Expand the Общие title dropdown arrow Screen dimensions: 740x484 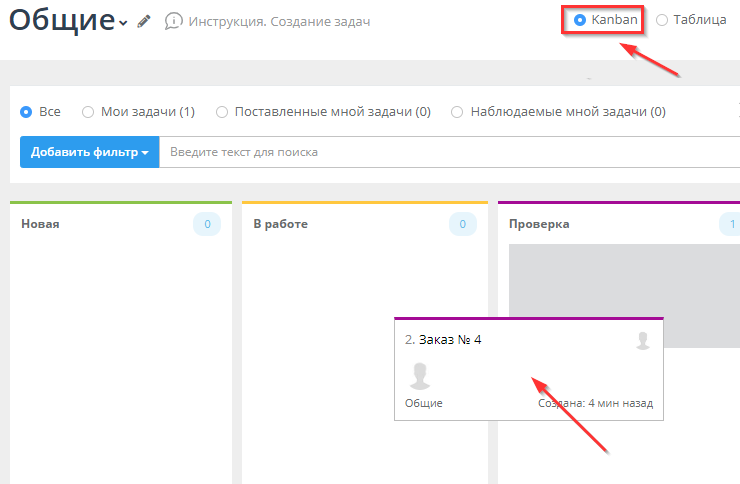(123, 23)
